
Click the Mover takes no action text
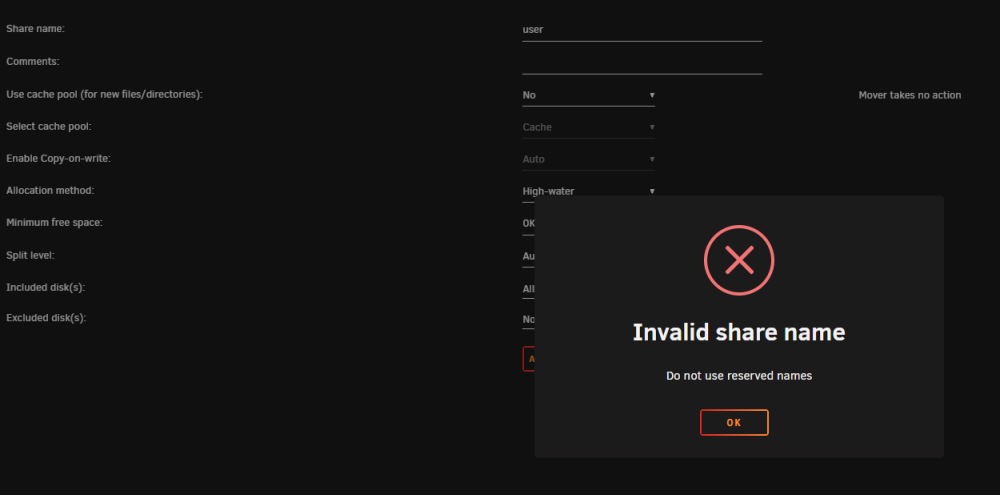909,95
